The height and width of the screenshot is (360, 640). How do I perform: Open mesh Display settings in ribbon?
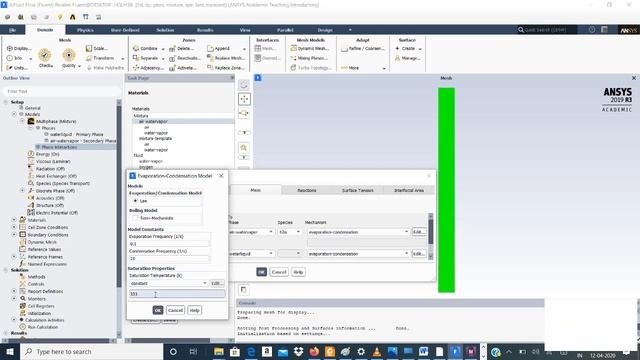point(18,48)
